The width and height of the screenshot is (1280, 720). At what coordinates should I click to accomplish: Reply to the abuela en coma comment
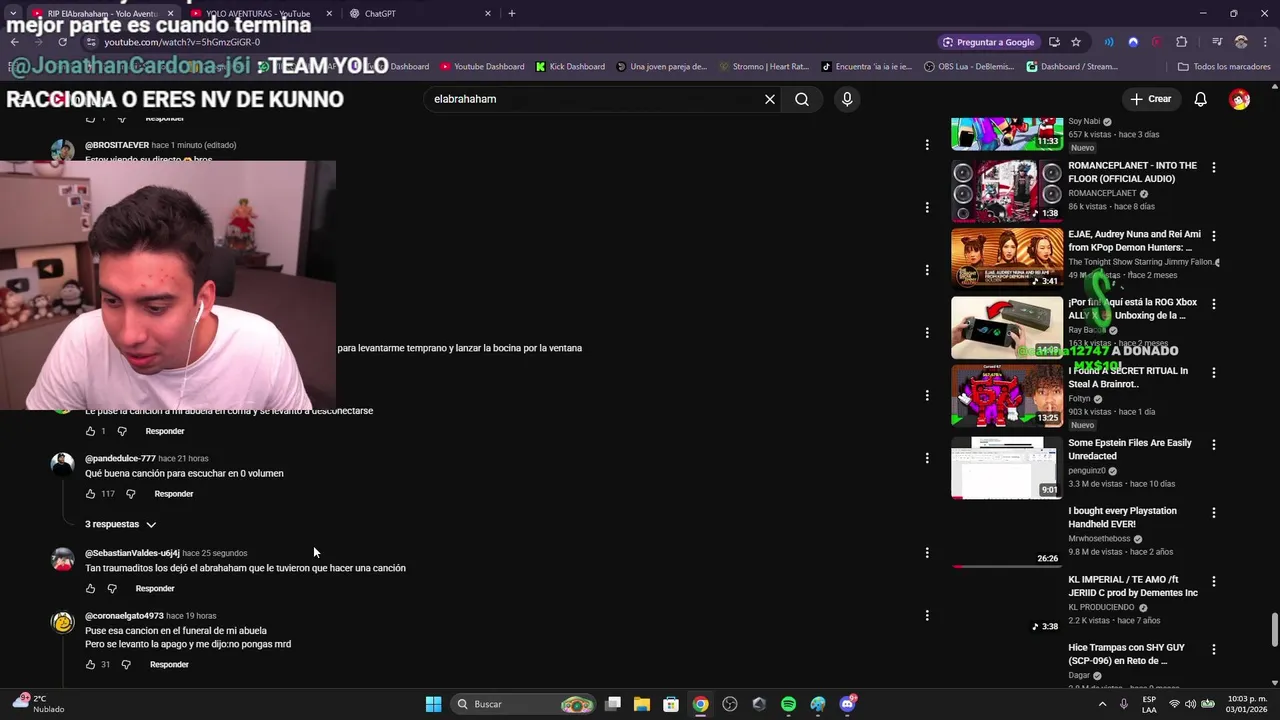[165, 432]
